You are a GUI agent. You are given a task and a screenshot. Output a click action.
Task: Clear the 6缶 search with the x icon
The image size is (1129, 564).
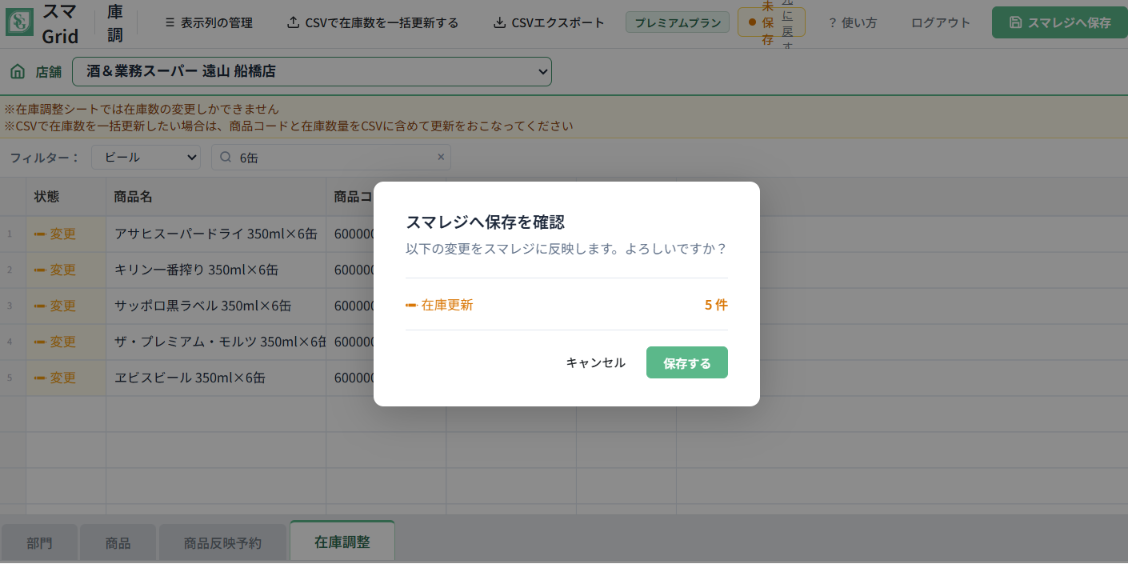441,157
